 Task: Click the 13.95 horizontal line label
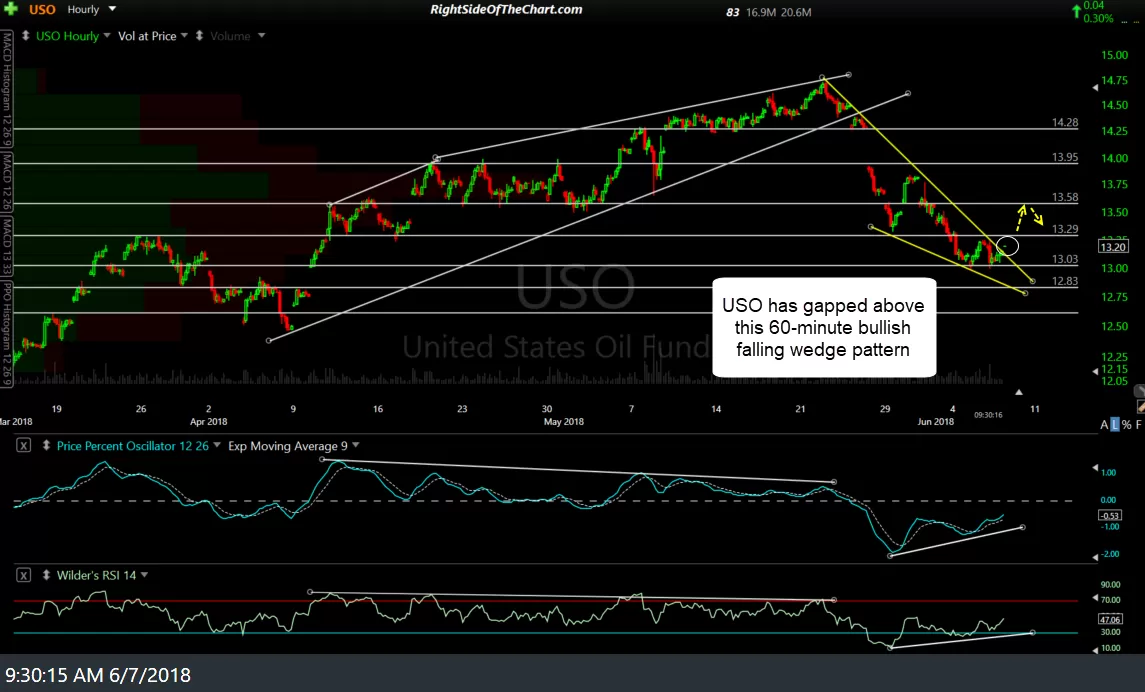1065,157
